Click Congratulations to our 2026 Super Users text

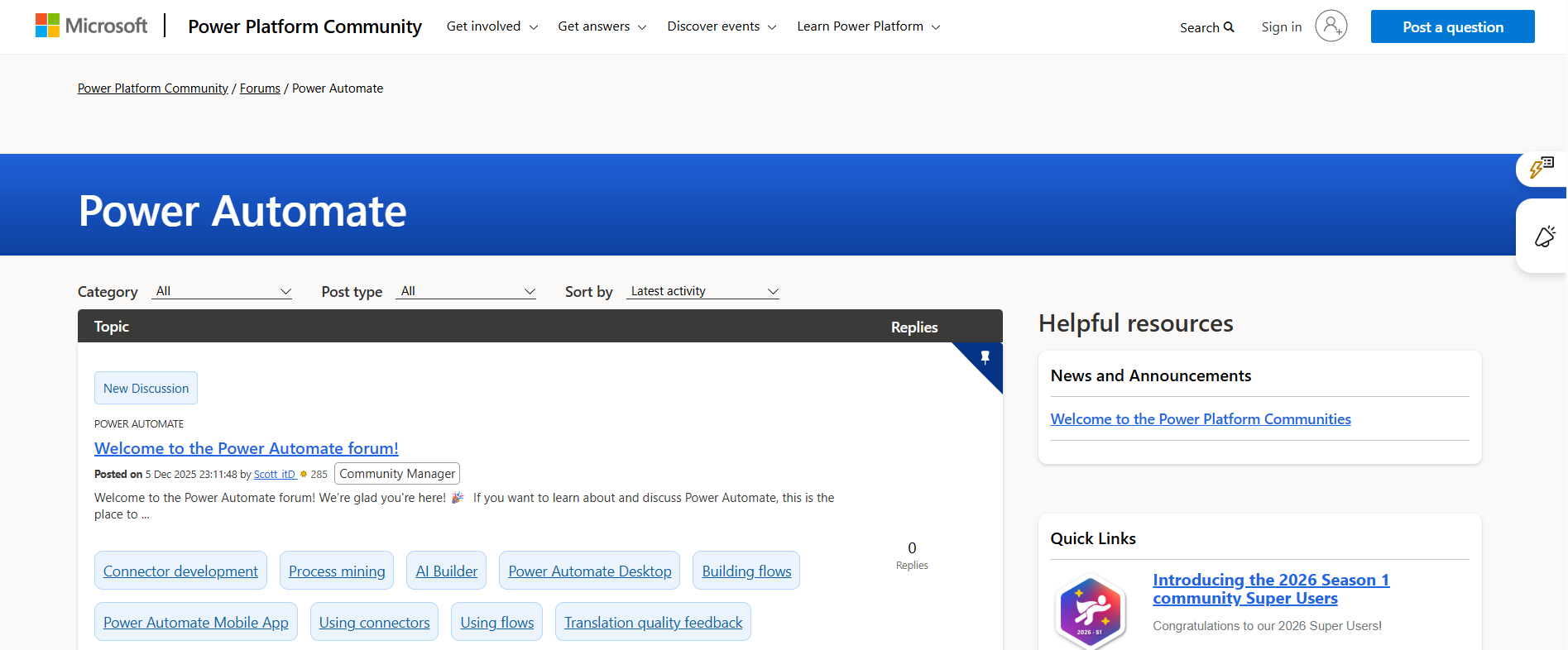coord(1267,626)
